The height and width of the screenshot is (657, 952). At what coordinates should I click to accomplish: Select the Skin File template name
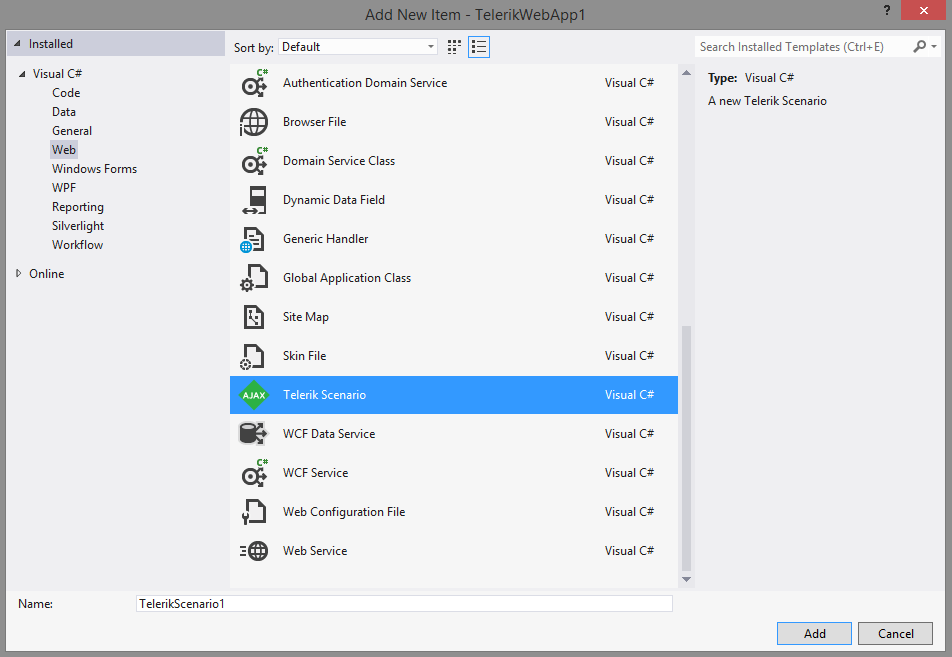tap(304, 356)
